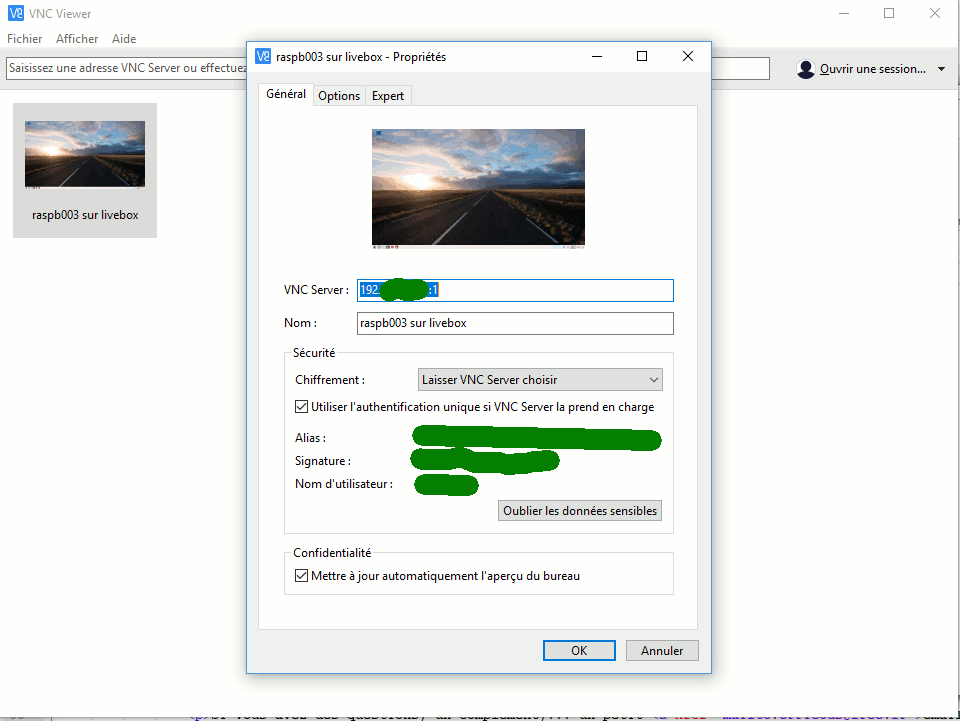Image resolution: width=960 pixels, height=721 pixels.
Task: Open the Chiffrement dropdown
Action: click(x=540, y=380)
